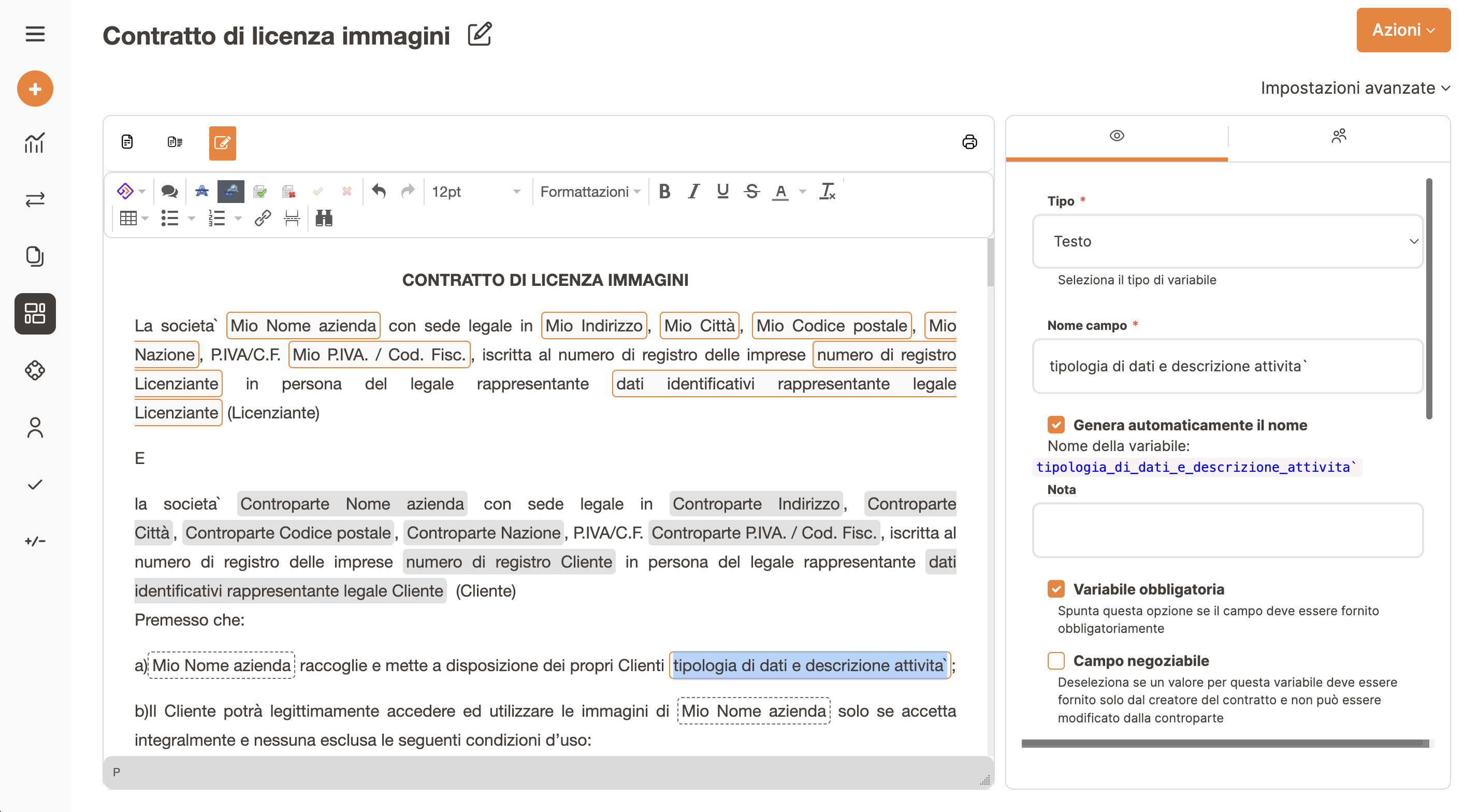Apply italic formatting
1478x812 pixels.
pos(693,191)
